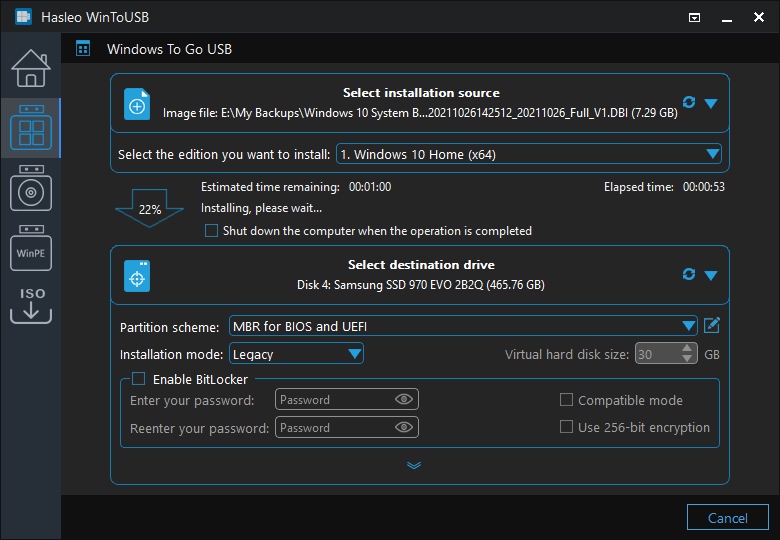Cancel the installation
This screenshot has height=540, width=780.
[x=728, y=518]
